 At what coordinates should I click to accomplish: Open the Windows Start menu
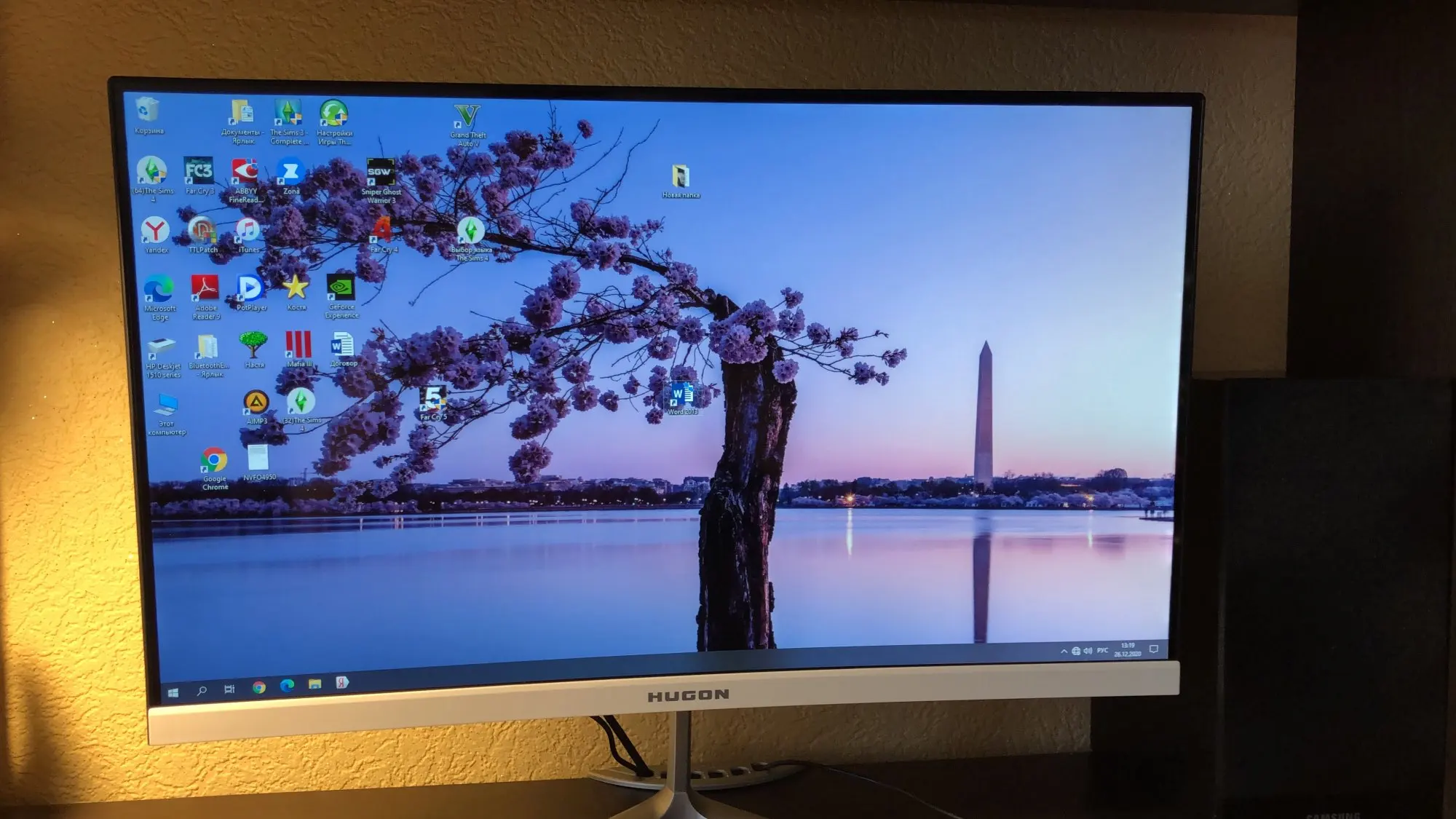[x=173, y=692]
